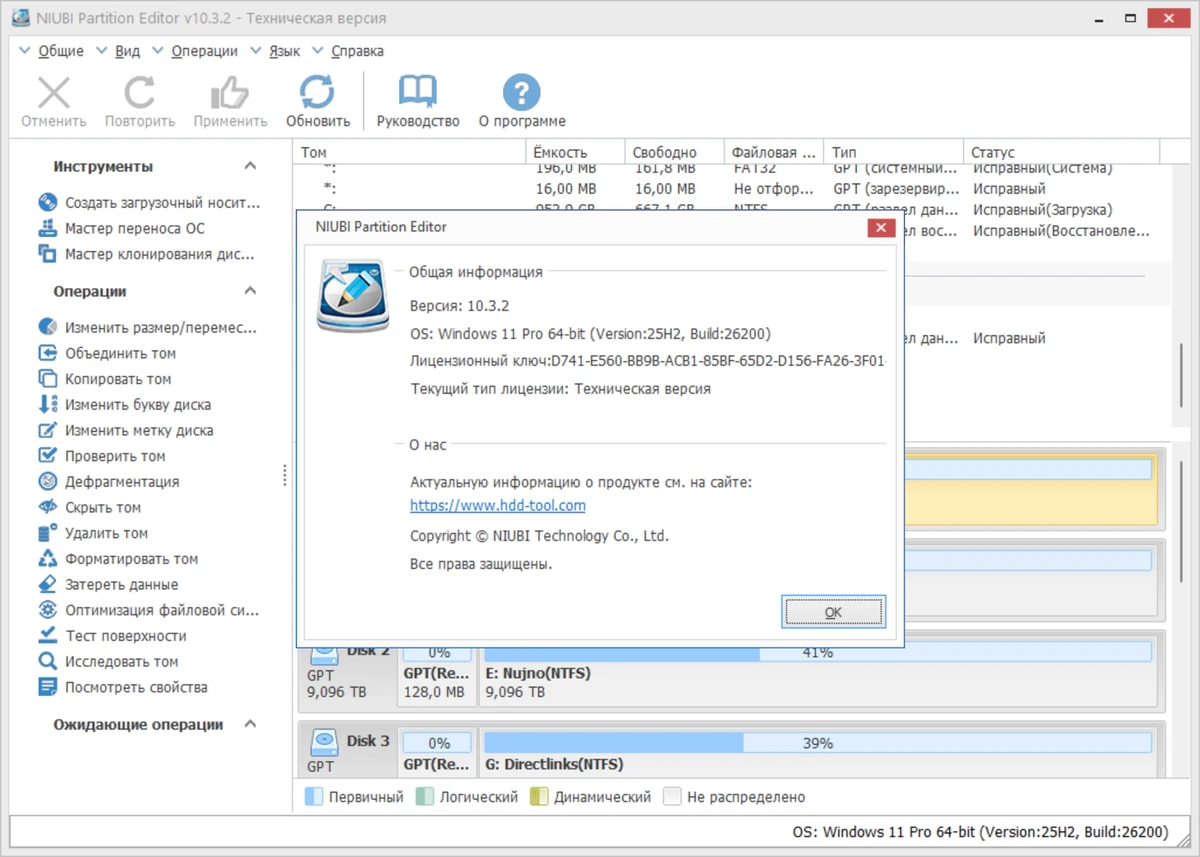The height and width of the screenshot is (857, 1200).
Task: Choose the Объединить том operation
Action: tap(107, 353)
